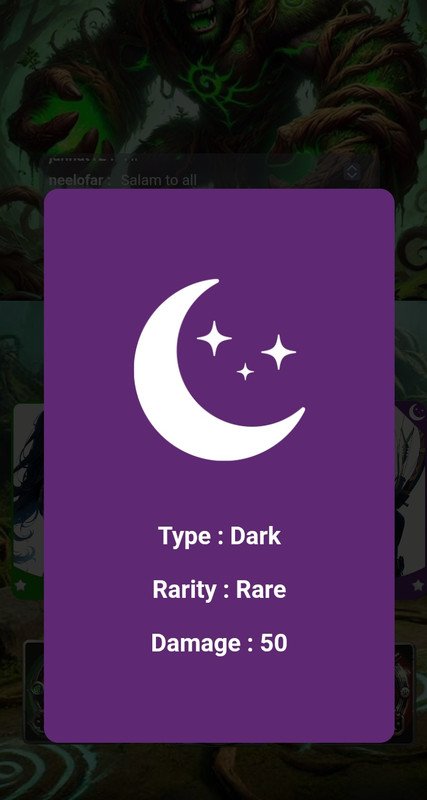The width and height of the screenshot is (427, 800).
Task: Tap the star badge on the green card
Action: click(x=20, y=585)
